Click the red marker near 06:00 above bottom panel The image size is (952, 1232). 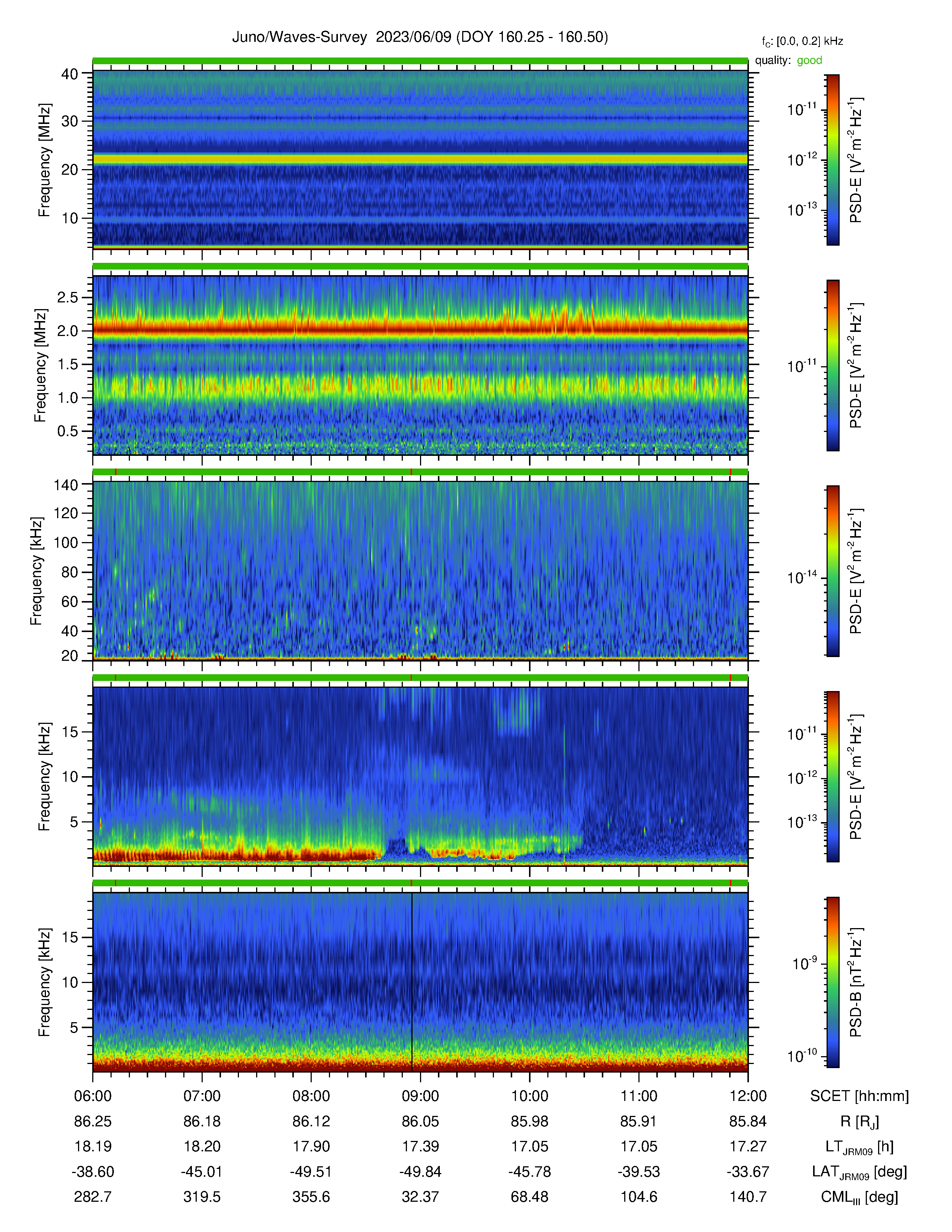click(x=116, y=883)
